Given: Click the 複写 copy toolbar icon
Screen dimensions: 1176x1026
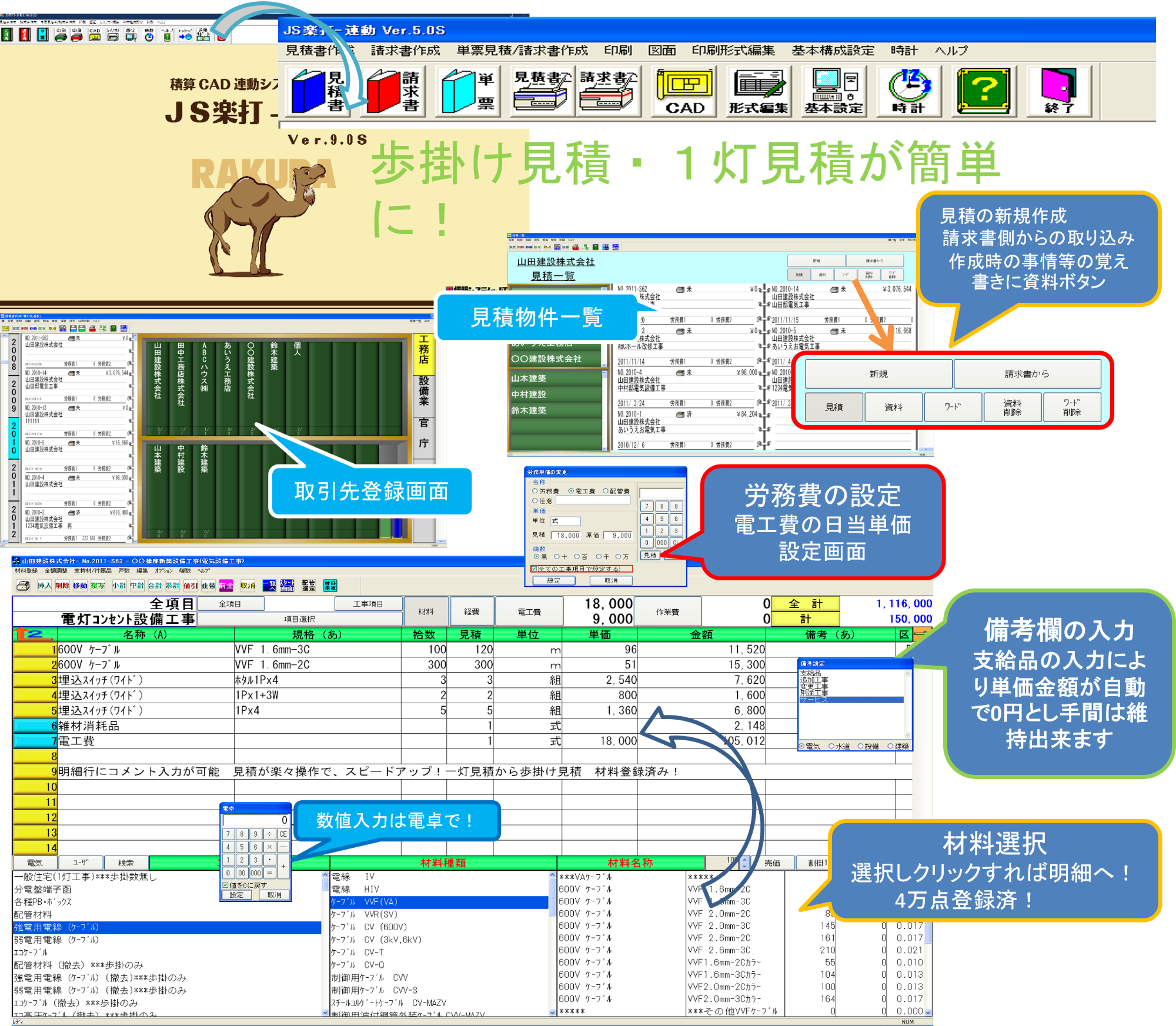Looking at the screenshot, I should (x=98, y=585).
